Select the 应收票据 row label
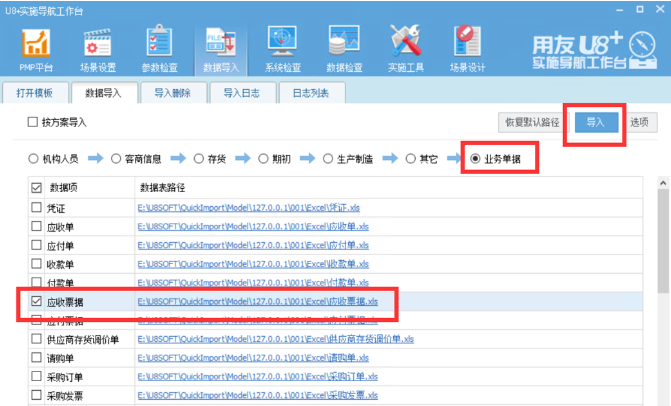 coord(65,302)
